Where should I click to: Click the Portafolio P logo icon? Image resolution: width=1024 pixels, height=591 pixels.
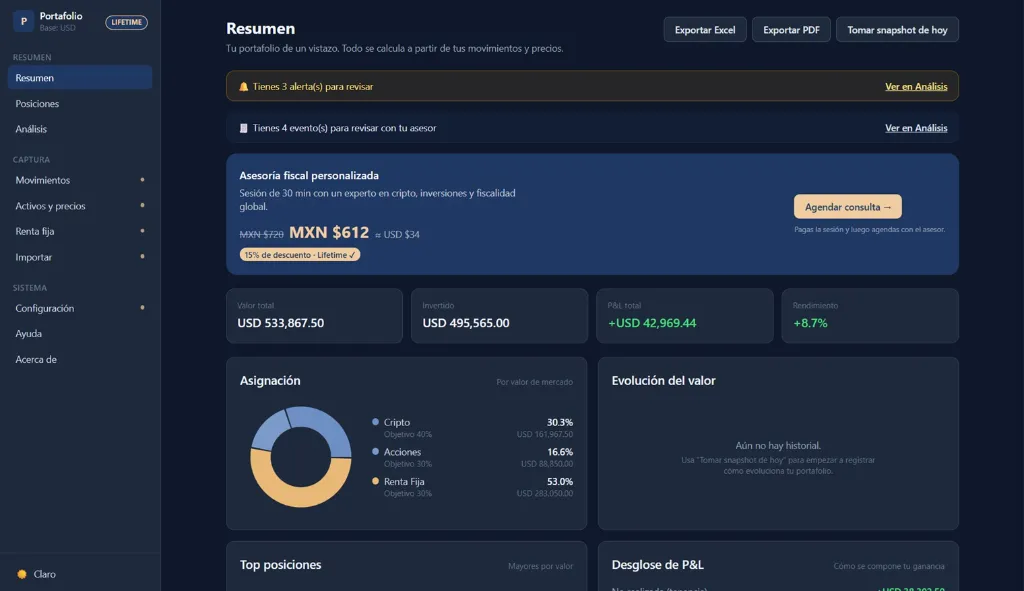click(x=24, y=22)
